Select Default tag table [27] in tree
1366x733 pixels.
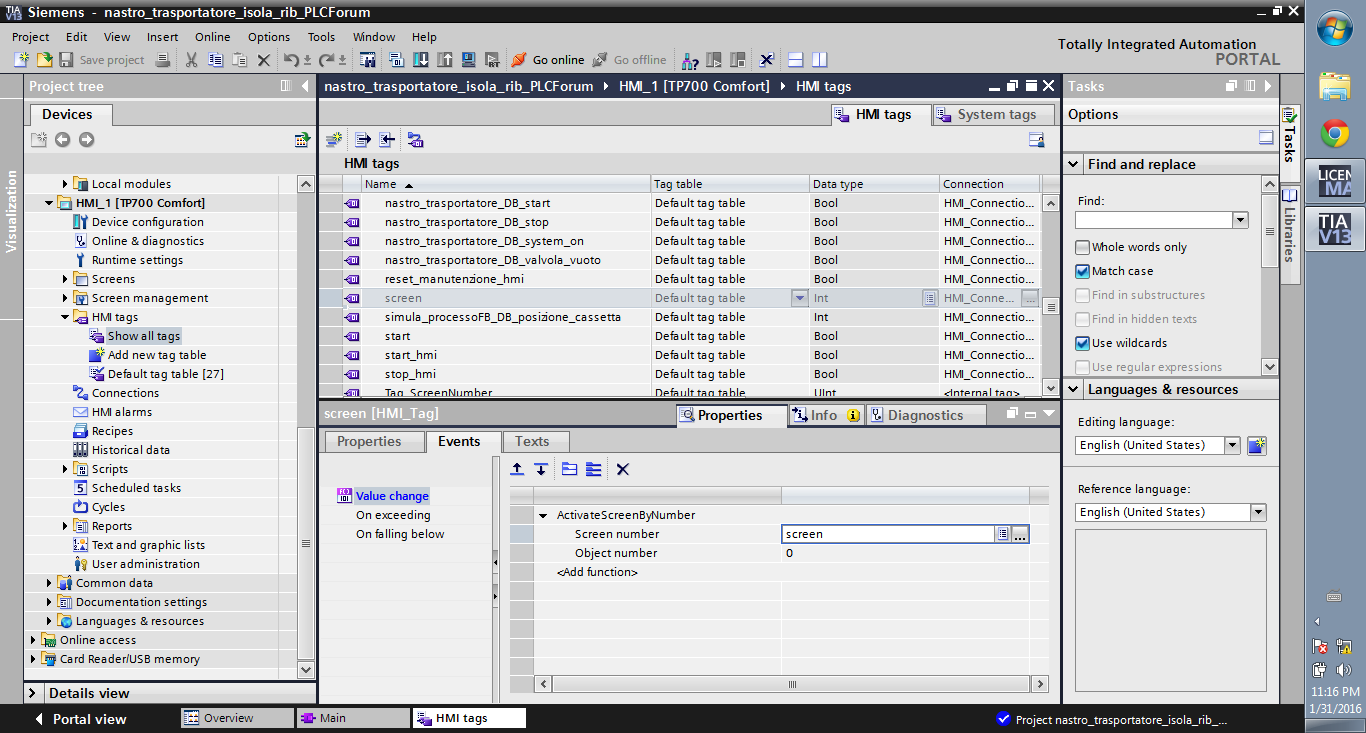[x=166, y=374]
